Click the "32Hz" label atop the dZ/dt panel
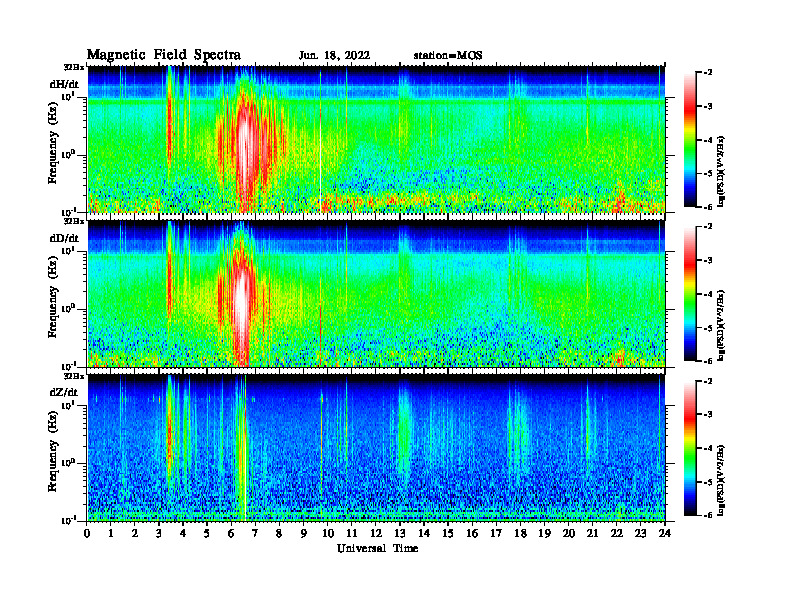 (x=74, y=376)
